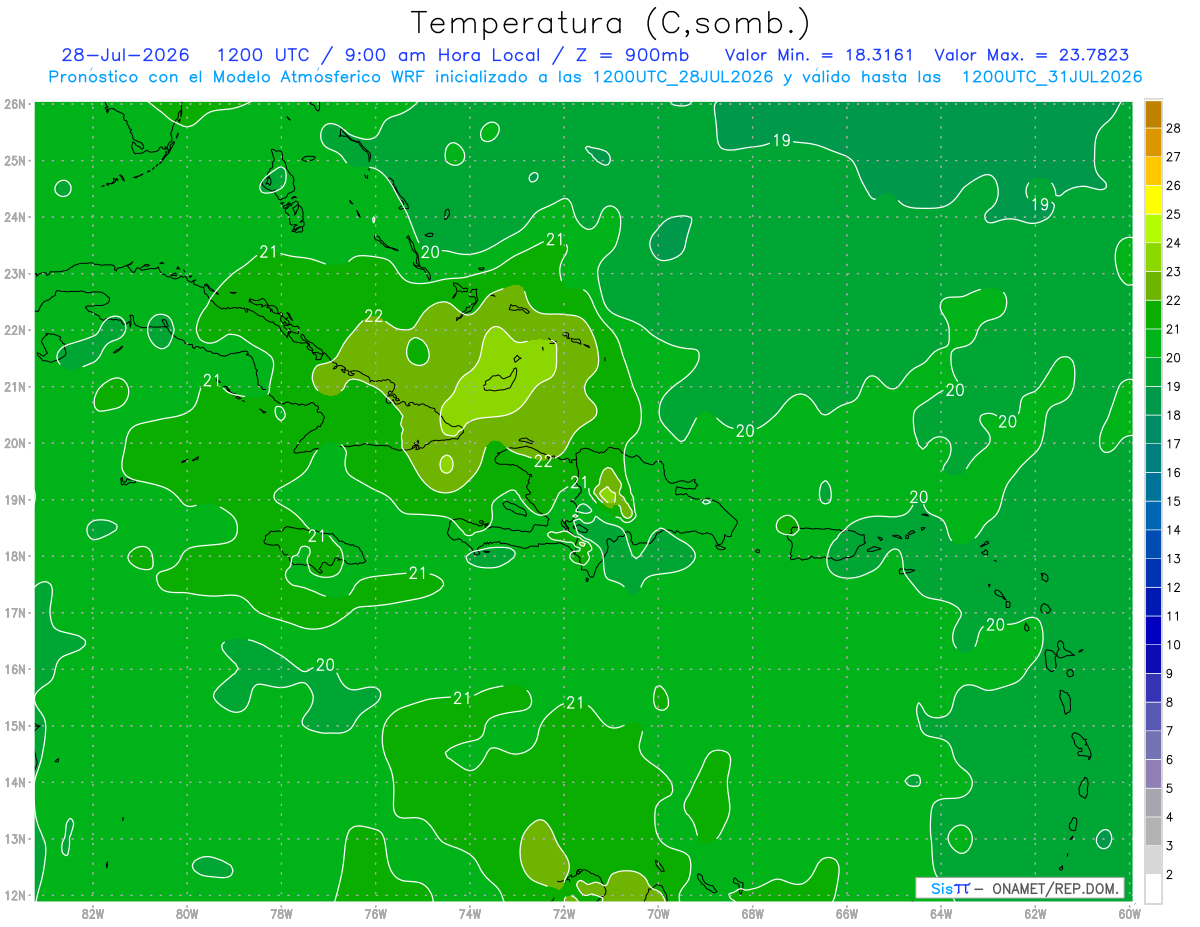Click the 78W longitude label
This screenshot has height=927, width=1200.
click(x=281, y=913)
